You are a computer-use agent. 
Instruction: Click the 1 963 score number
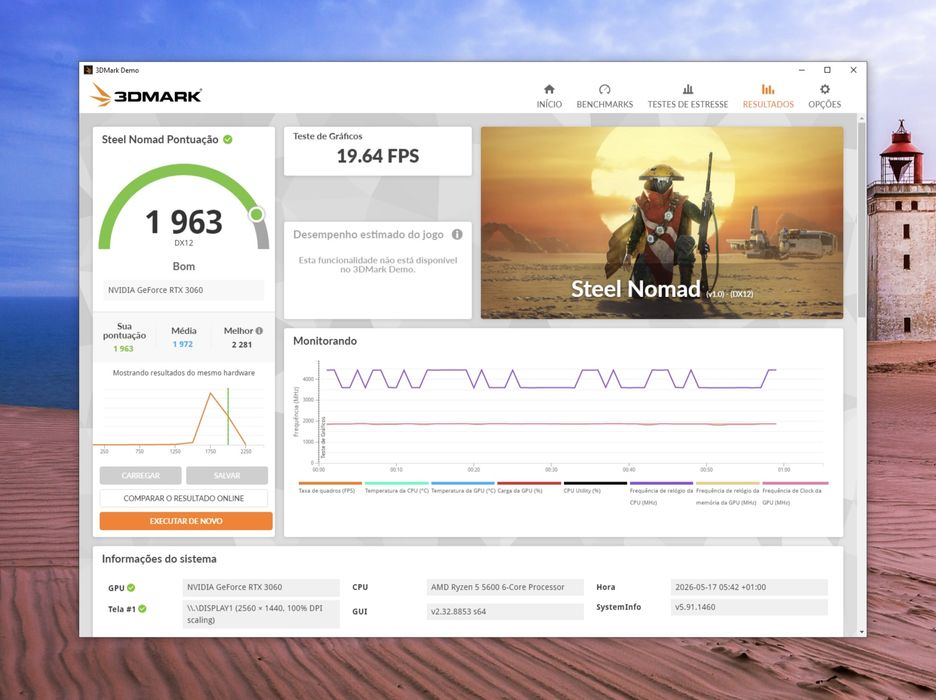click(184, 222)
